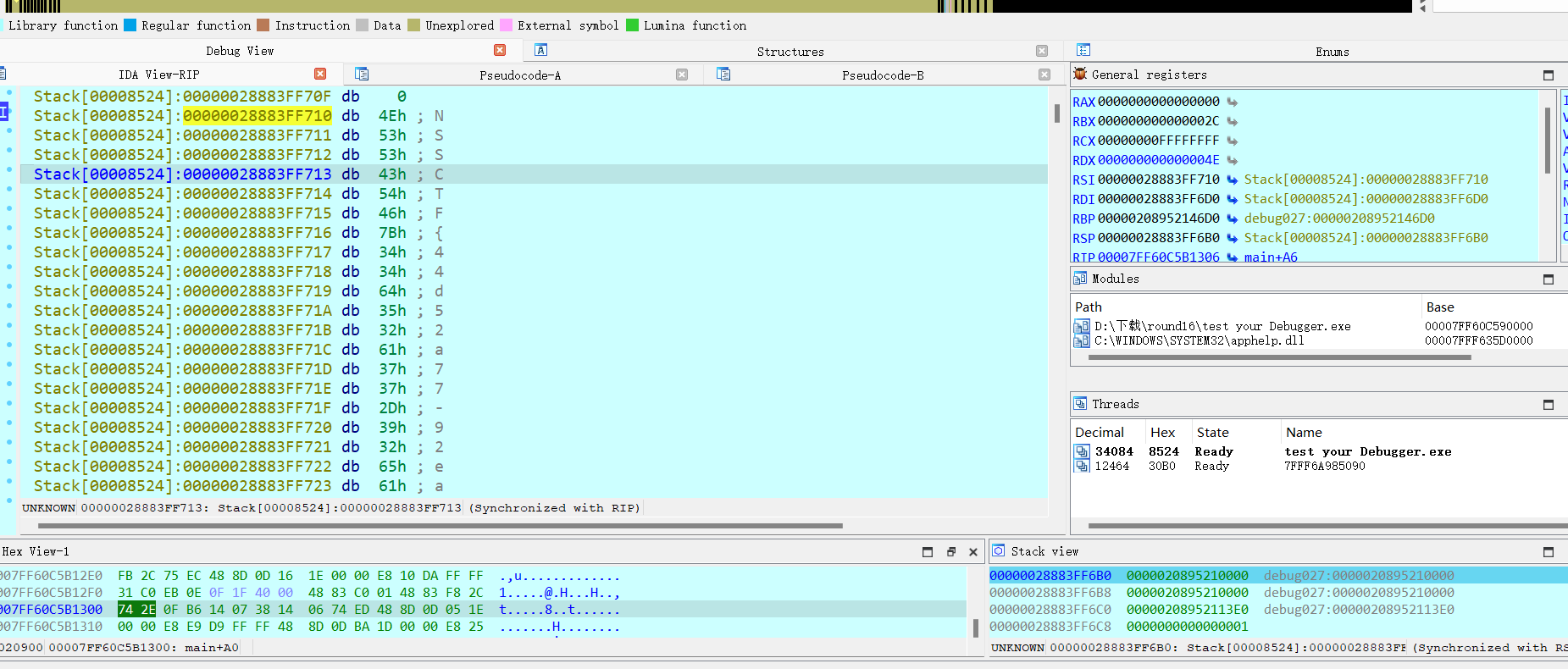Image resolution: width=1568 pixels, height=669 pixels.
Task: Maximize the Threads panel
Action: pos(1549,405)
